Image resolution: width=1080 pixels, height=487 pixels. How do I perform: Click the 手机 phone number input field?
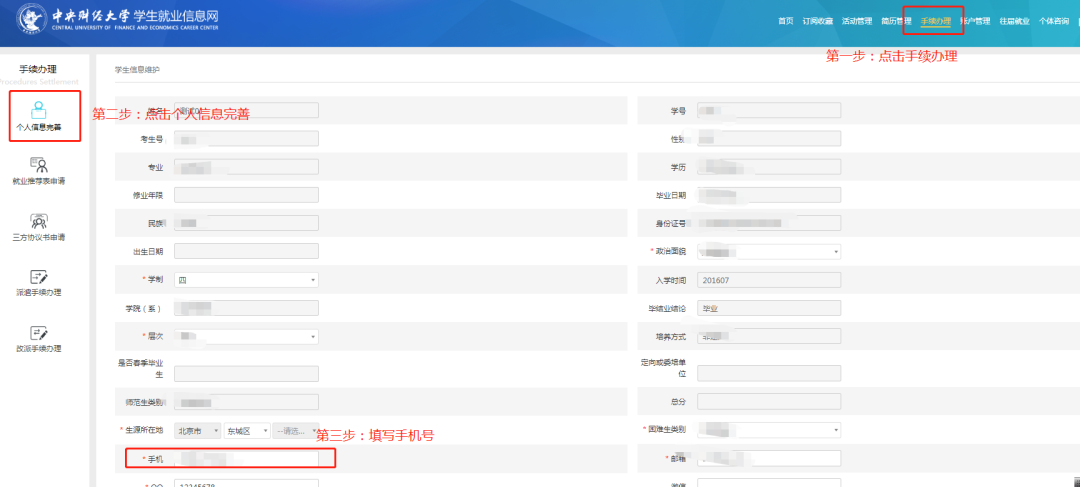click(x=246, y=459)
